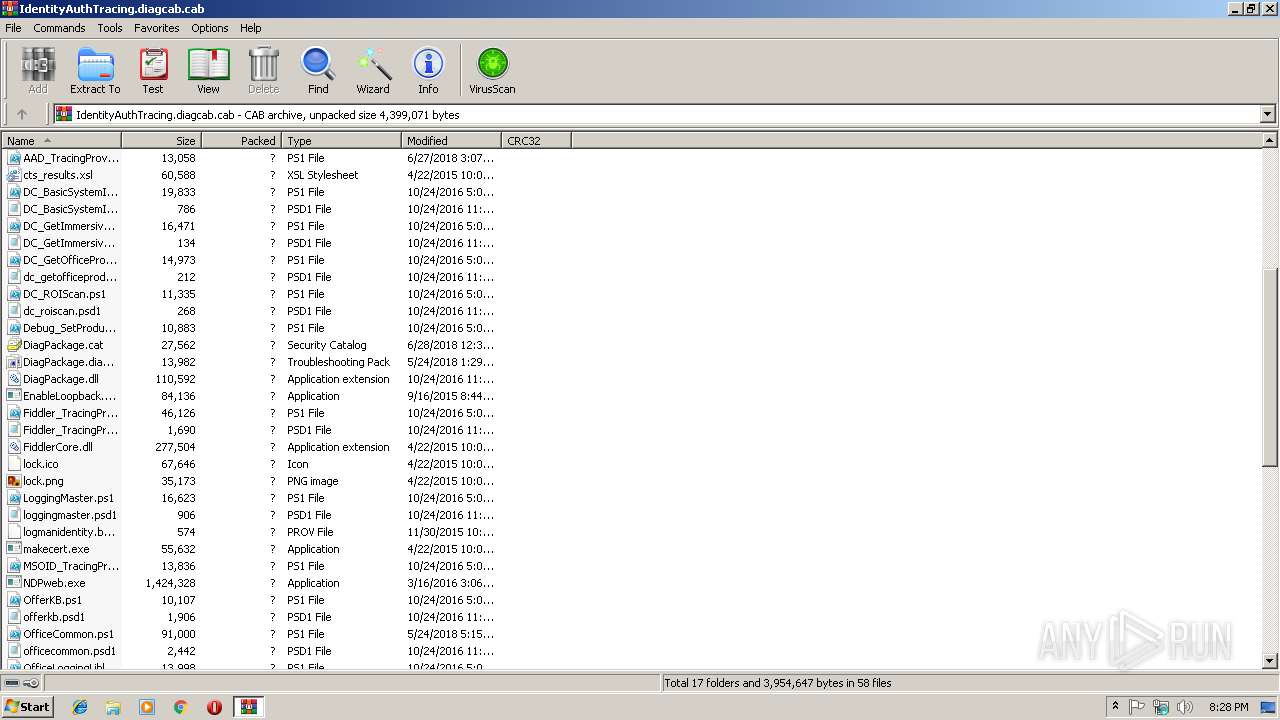Click the makecert.exe application icon
The height and width of the screenshot is (720, 1280).
(x=14, y=549)
